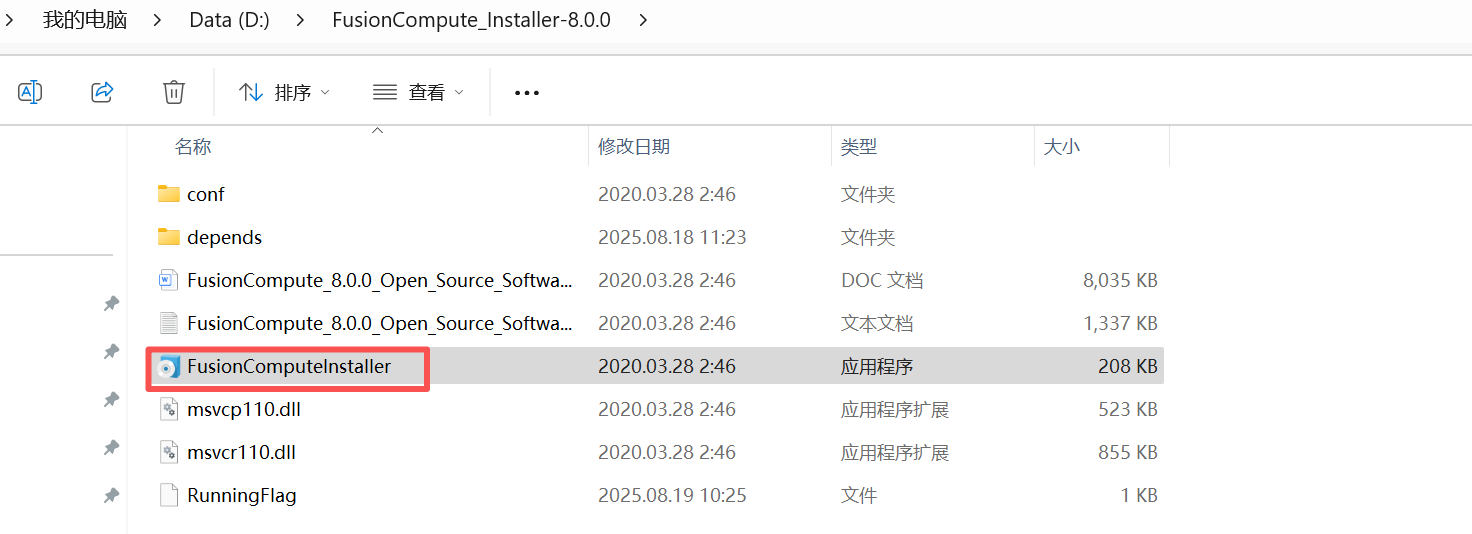Click Data (D:) in the breadcrumb
The width and height of the screenshot is (1472, 534).
pos(229,20)
